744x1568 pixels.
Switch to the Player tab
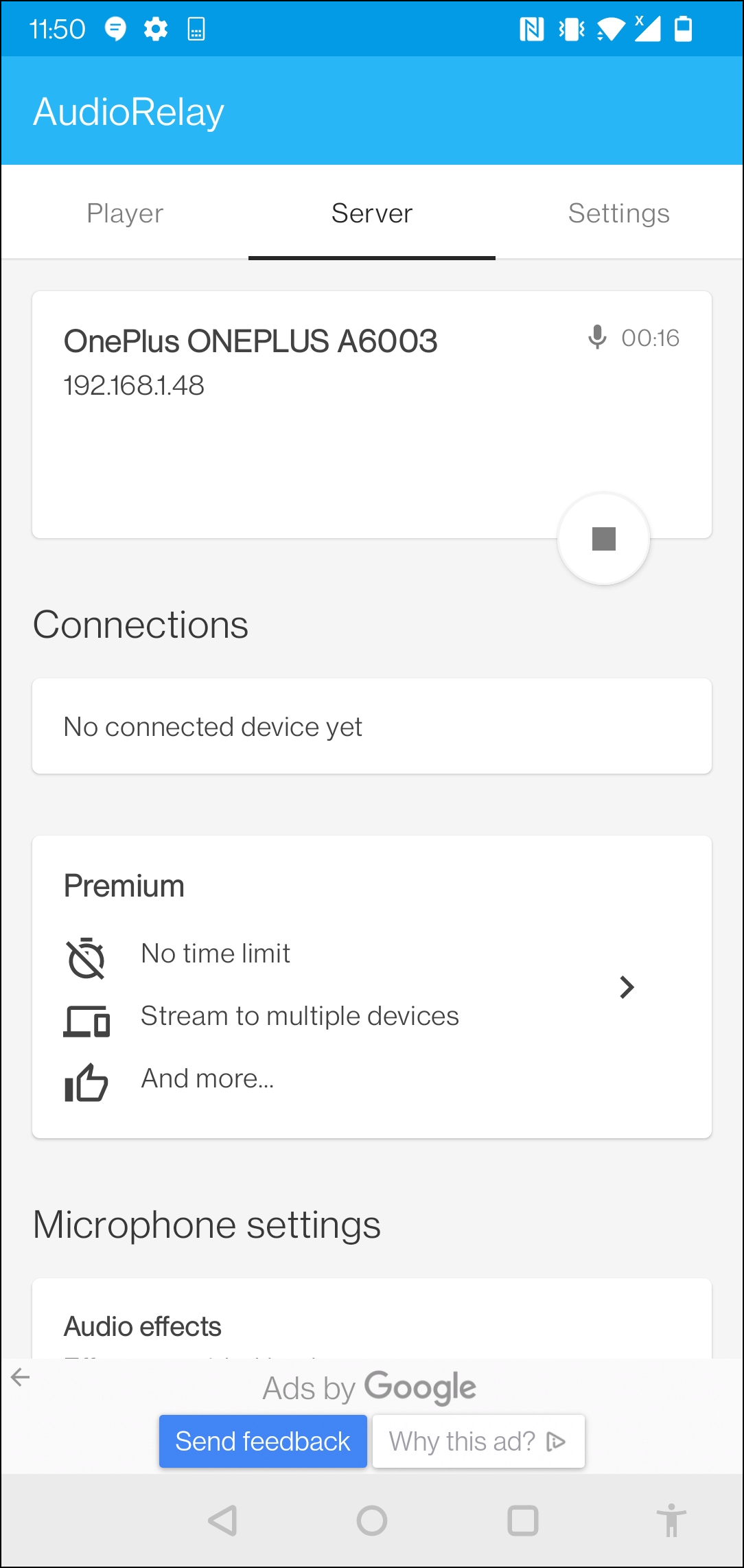point(125,214)
